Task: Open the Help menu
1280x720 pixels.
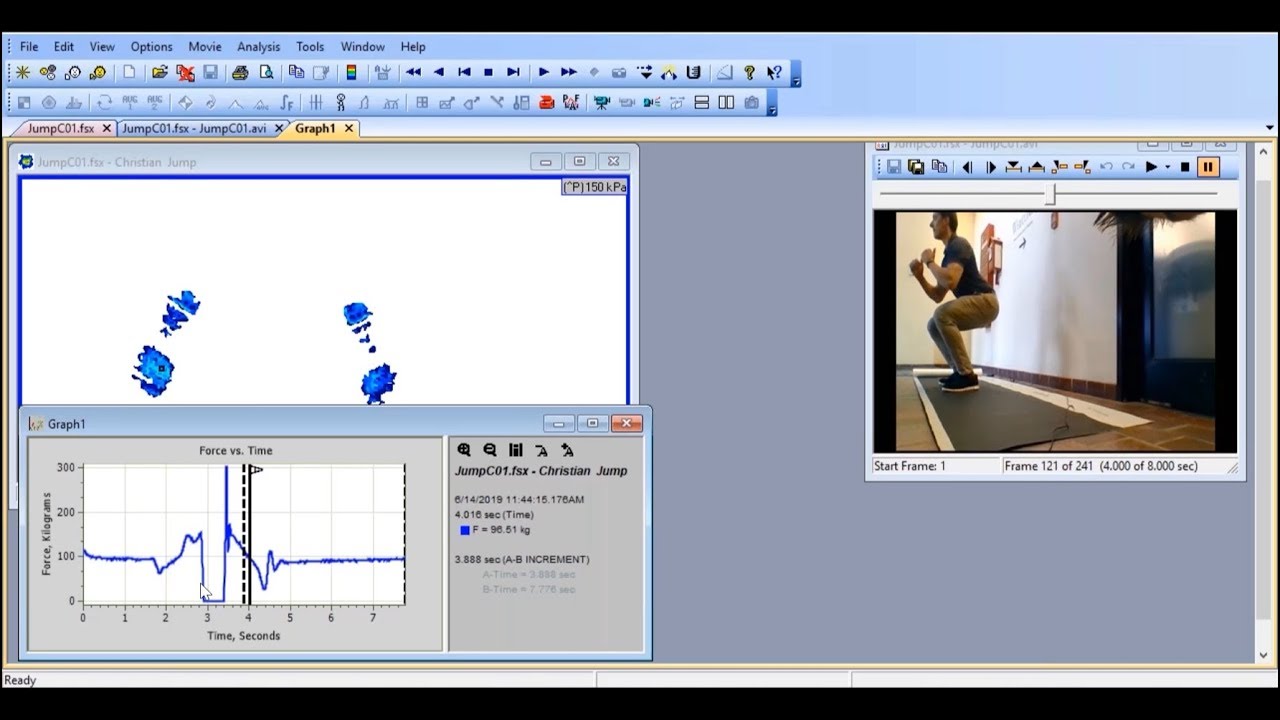Action: point(413,46)
